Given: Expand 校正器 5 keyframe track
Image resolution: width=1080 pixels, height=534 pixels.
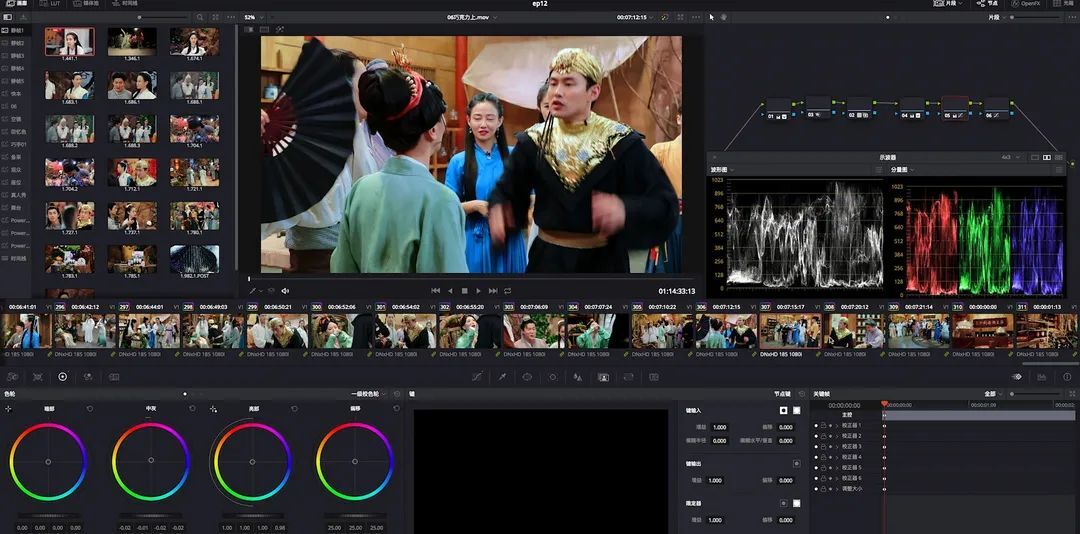Looking at the screenshot, I should pos(837,468).
